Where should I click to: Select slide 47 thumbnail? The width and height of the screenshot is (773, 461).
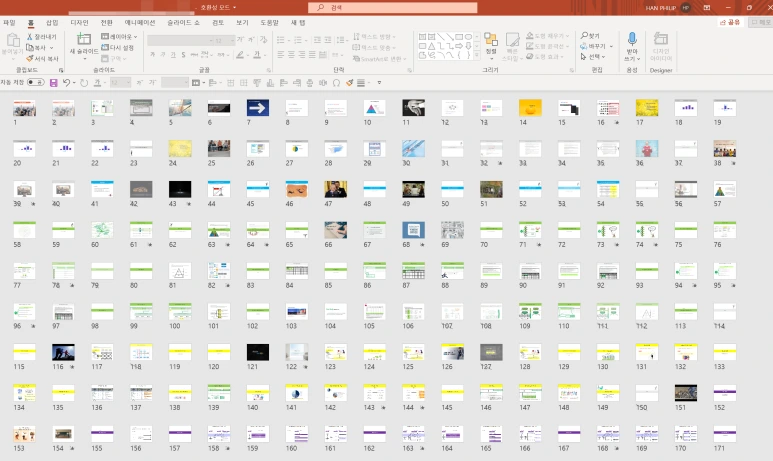pos(336,189)
